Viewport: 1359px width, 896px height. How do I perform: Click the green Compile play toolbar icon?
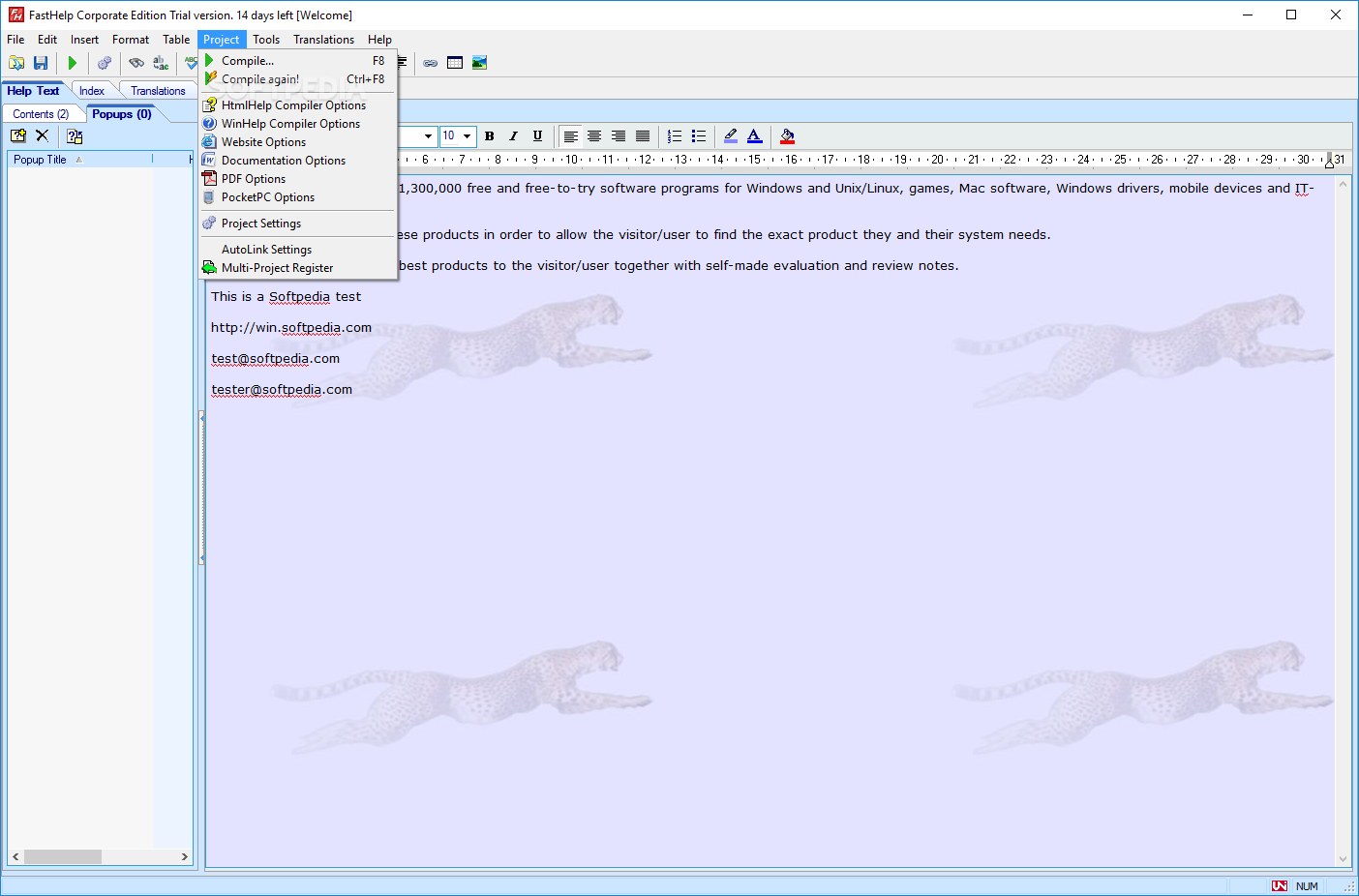(x=73, y=63)
